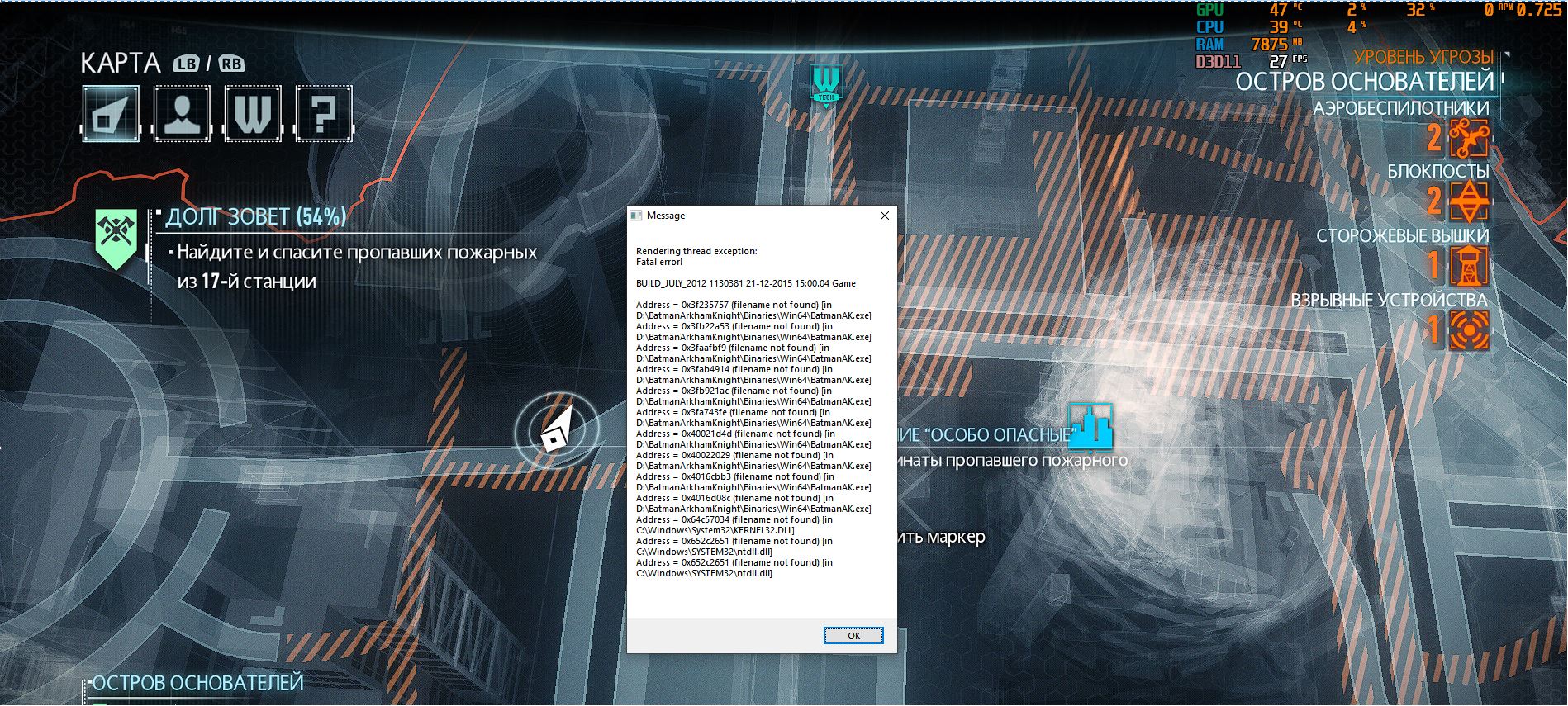1568x706 pixels.
Task: Click the 'Rendering thread exception:' line
Action: point(696,251)
